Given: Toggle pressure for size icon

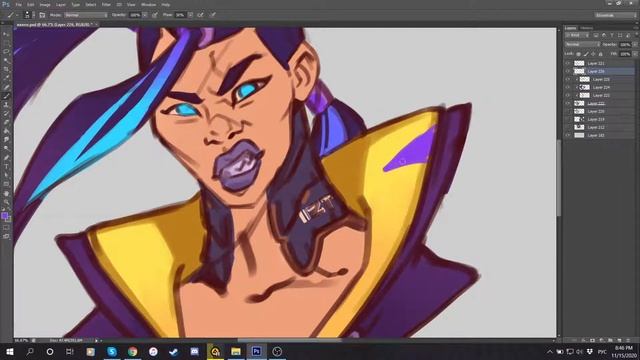Looking at the screenshot, I should click(213, 15).
